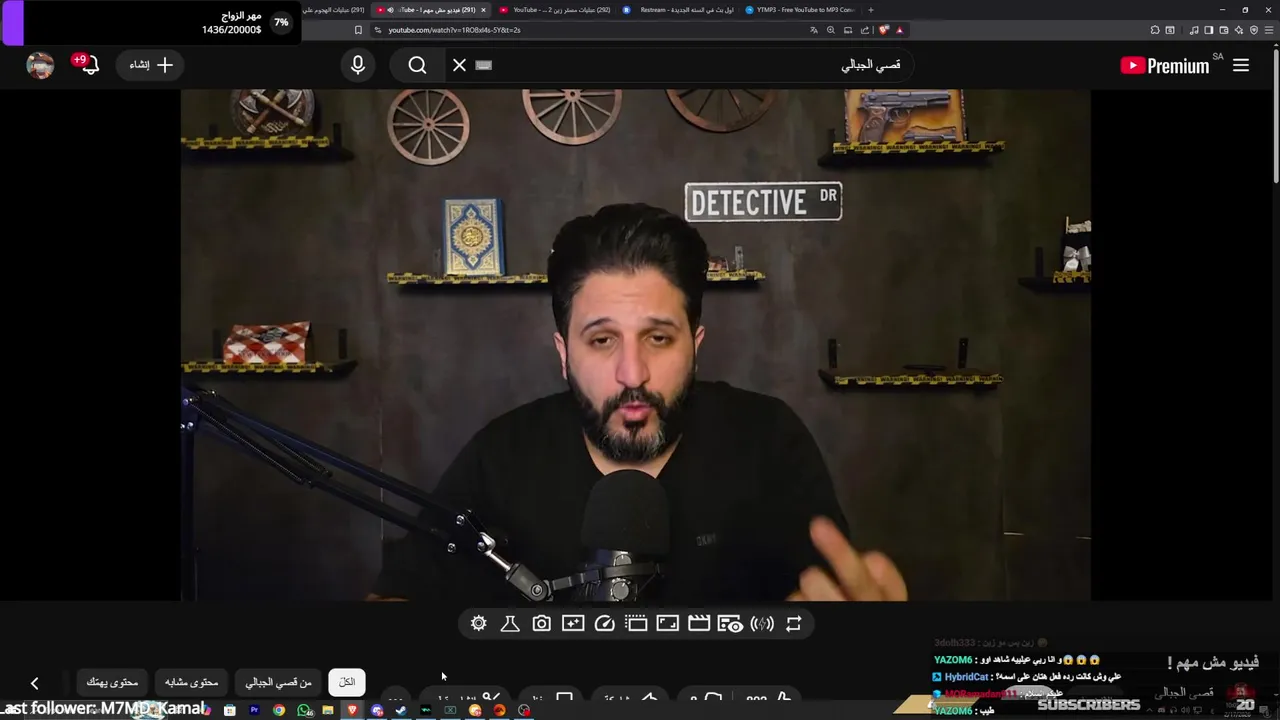The image size is (1280, 720).
Task: Click the broadcast signal icon in the video toolbar
Action: click(x=762, y=623)
